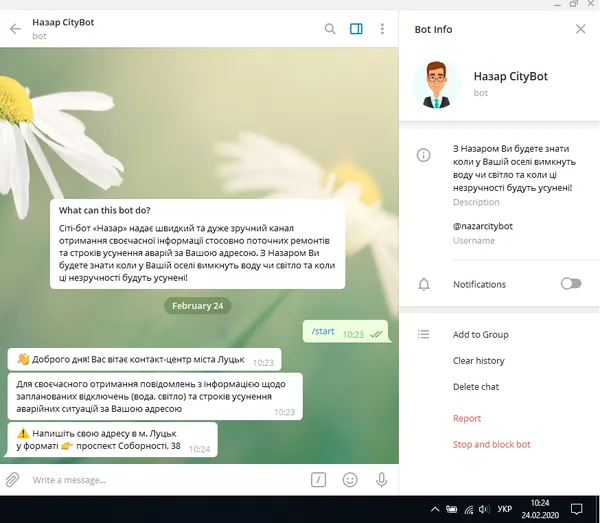Viewport: 600px width, 523px height.
Task: Toggle the Notifications switch
Action: 571,284
